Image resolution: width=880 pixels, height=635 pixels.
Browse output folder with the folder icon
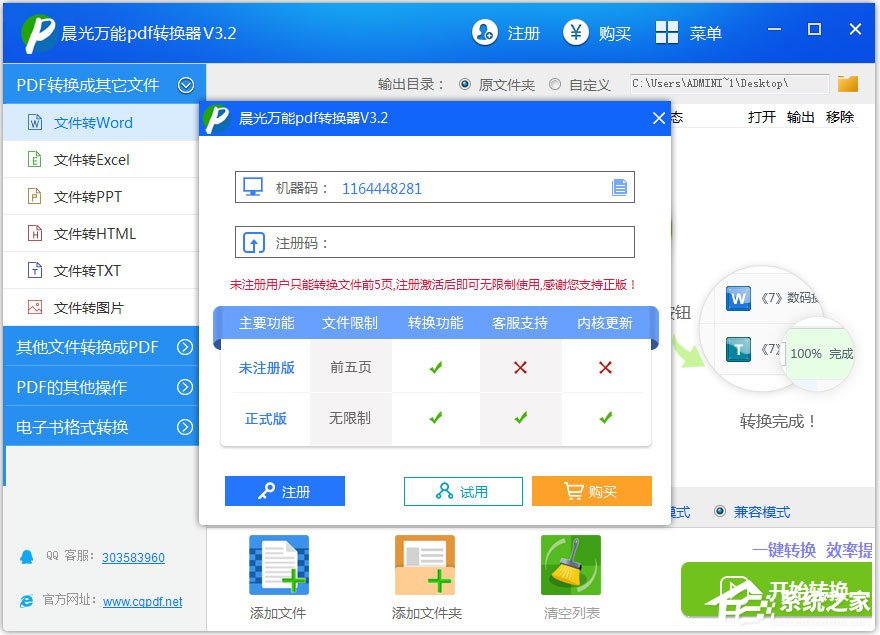pos(847,84)
